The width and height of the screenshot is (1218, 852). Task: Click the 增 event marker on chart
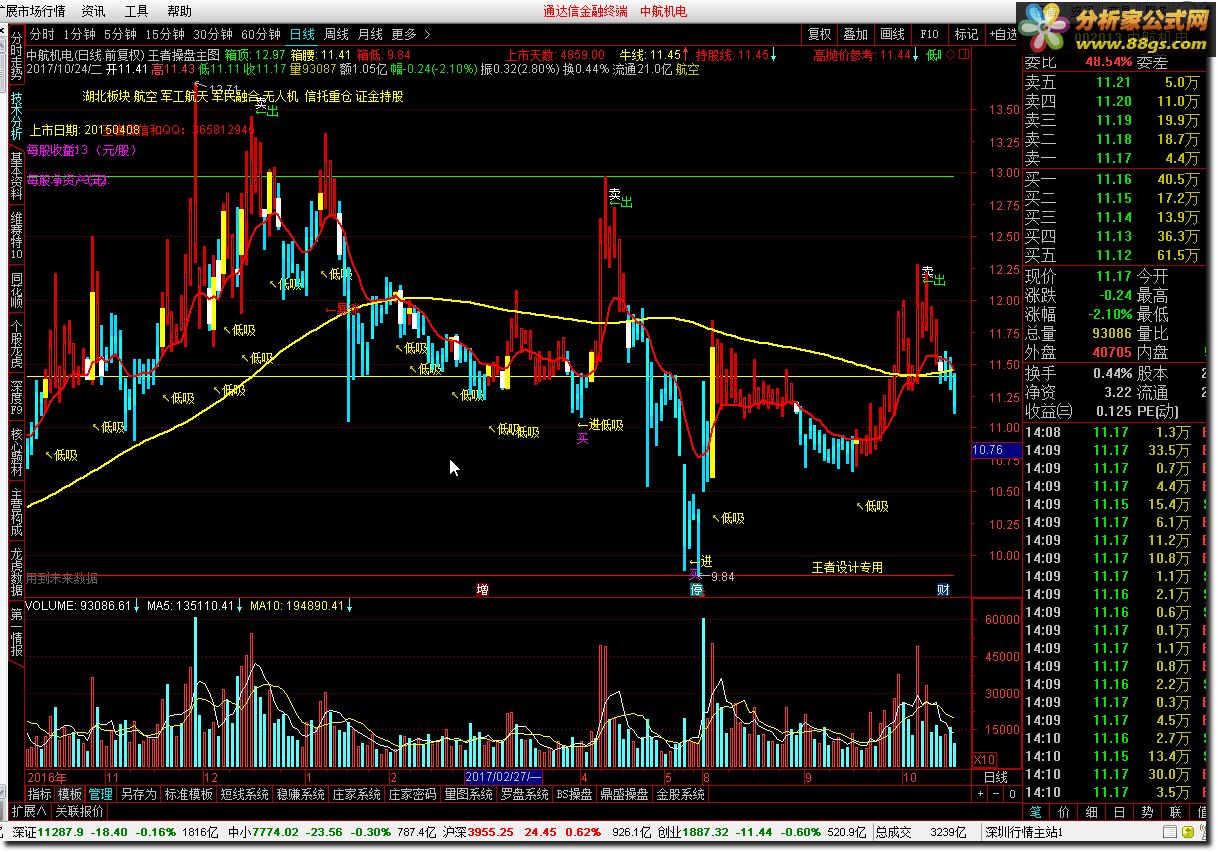[x=482, y=590]
